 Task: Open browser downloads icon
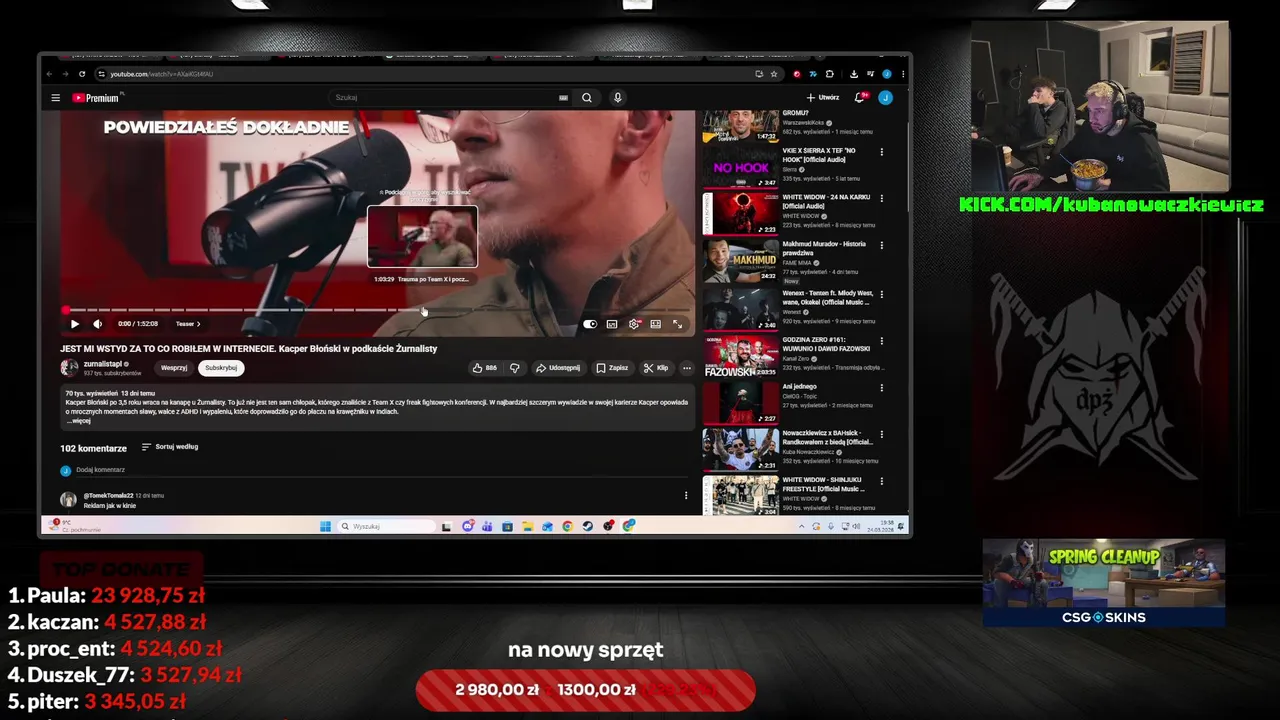[x=853, y=74]
